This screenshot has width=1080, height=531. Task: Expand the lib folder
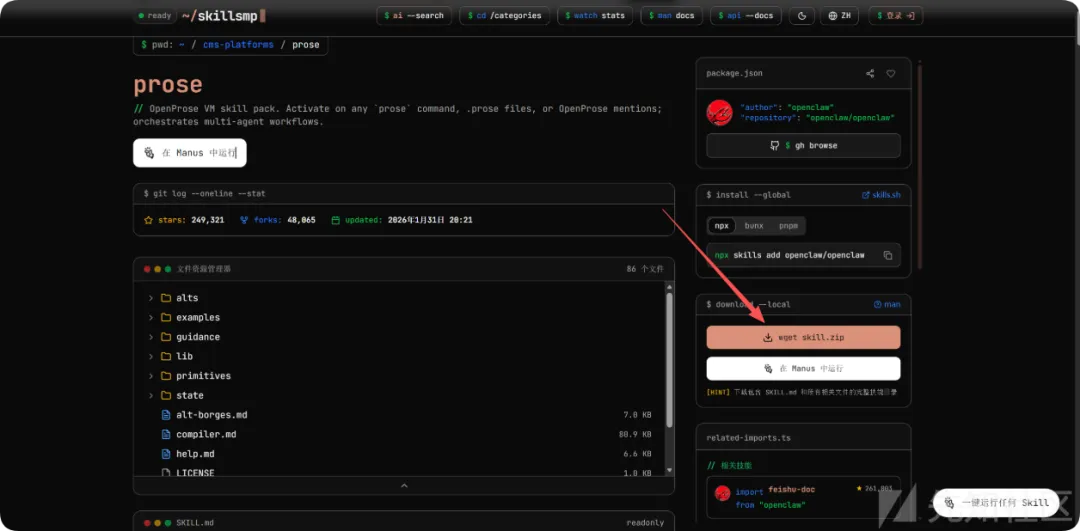(x=151, y=356)
